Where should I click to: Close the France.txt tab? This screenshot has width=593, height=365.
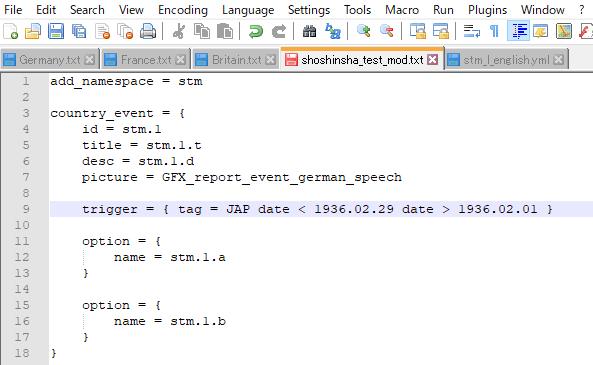[x=181, y=60]
